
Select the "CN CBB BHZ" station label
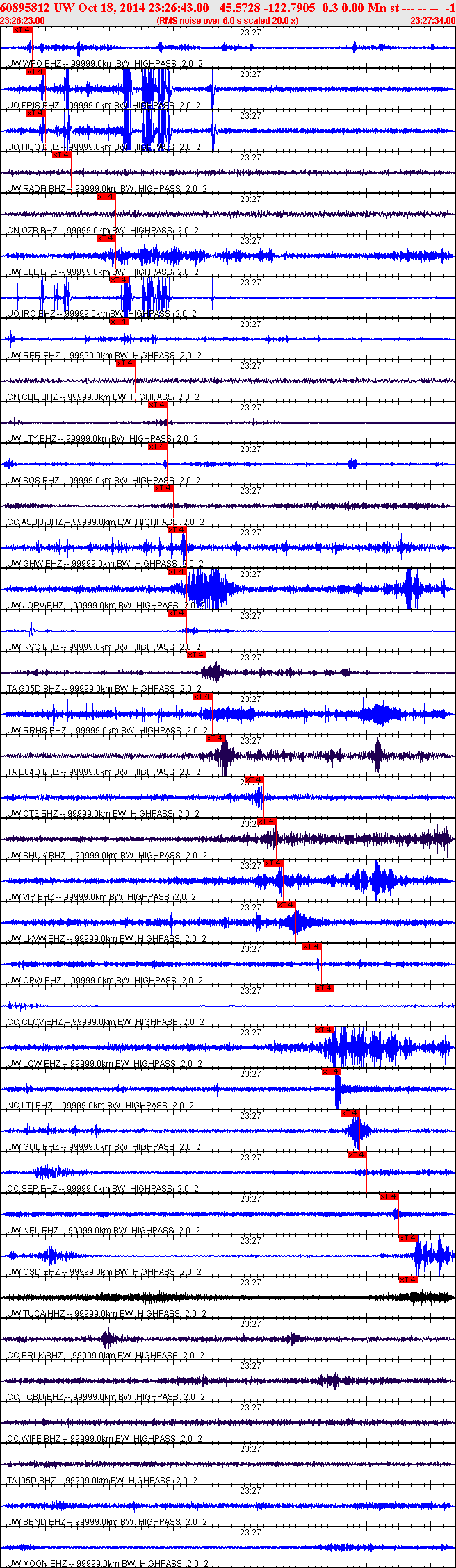(32, 397)
